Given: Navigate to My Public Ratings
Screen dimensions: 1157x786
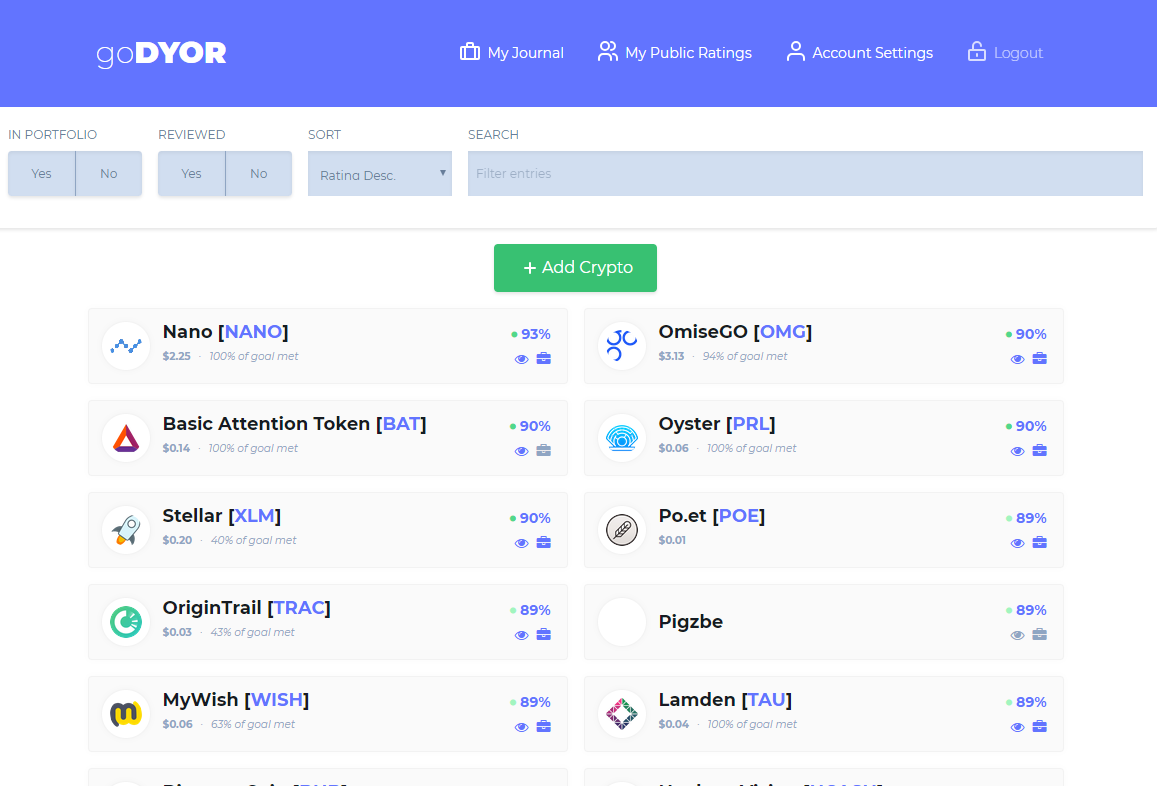Looking at the screenshot, I should pos(674,52).
